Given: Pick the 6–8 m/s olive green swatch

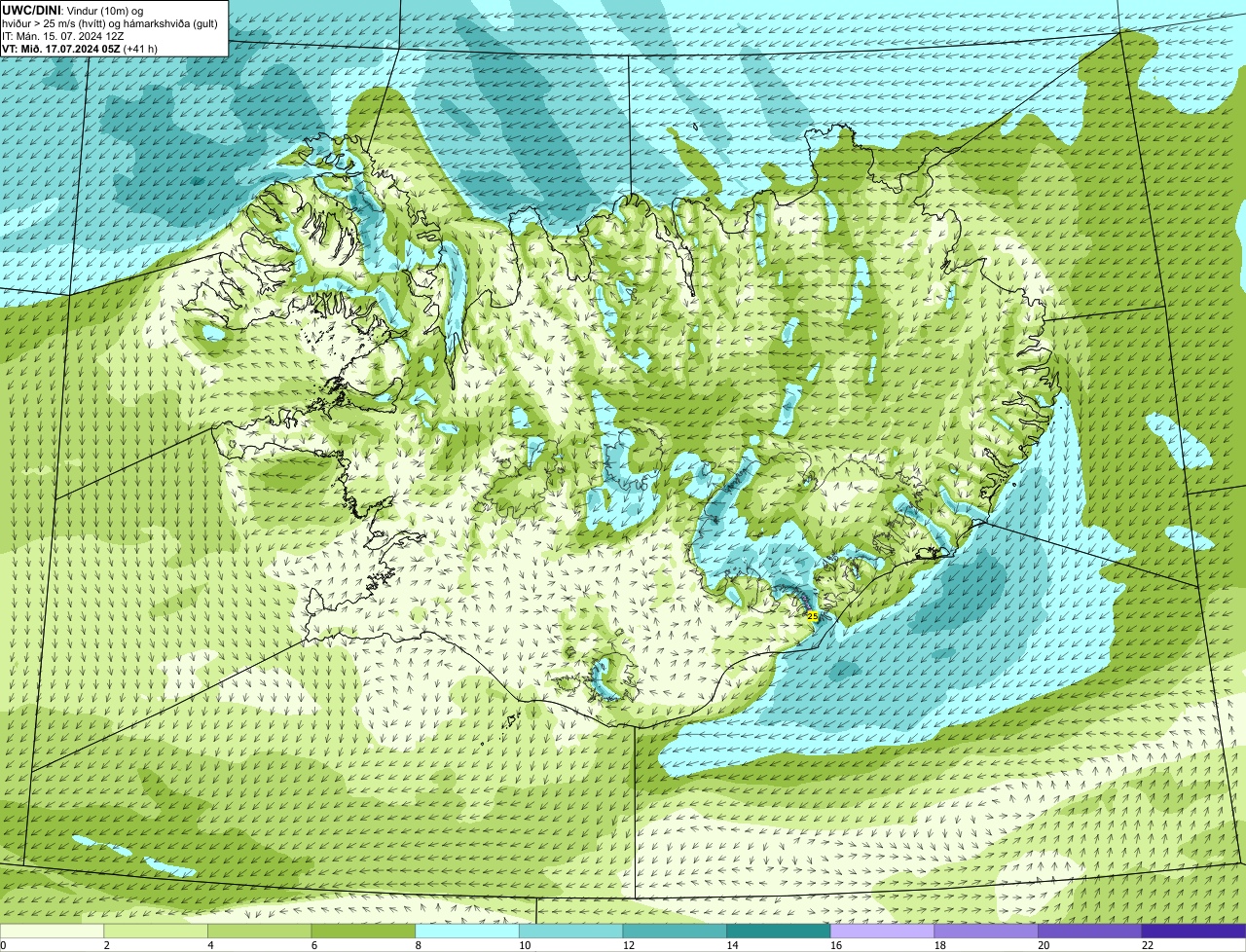Looking at the screenshot, I should coord(363,931).
